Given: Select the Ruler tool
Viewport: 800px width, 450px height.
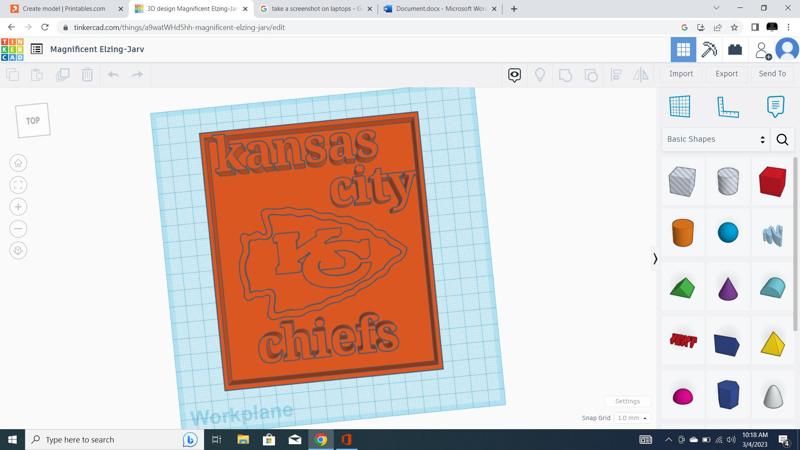Looking at the screenshot, I should 728,106.
